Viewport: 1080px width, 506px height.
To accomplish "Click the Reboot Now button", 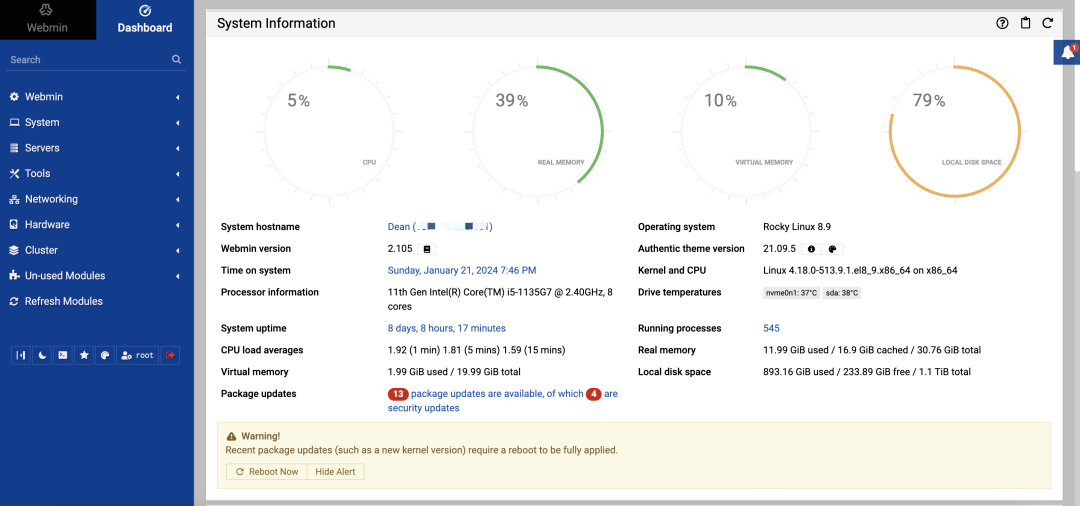I will (266, 471).
